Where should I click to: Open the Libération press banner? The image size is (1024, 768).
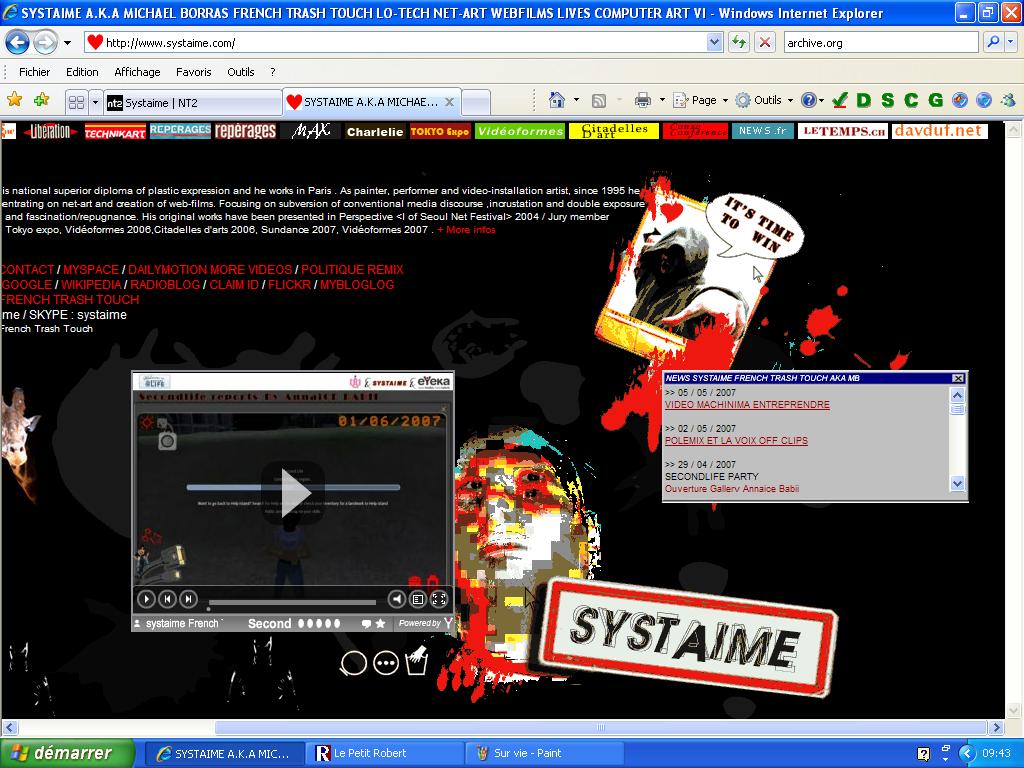[x=50, y=131]
